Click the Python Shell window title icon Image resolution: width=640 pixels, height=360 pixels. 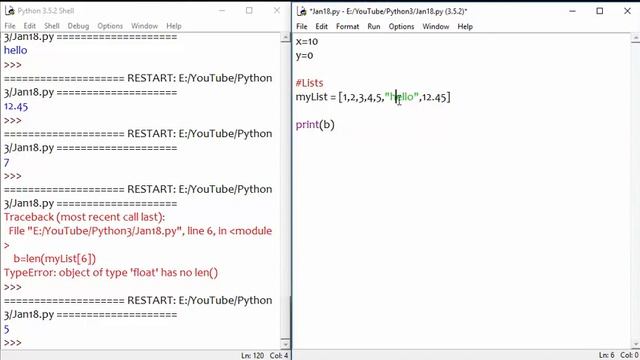click(x=10, y=11)
